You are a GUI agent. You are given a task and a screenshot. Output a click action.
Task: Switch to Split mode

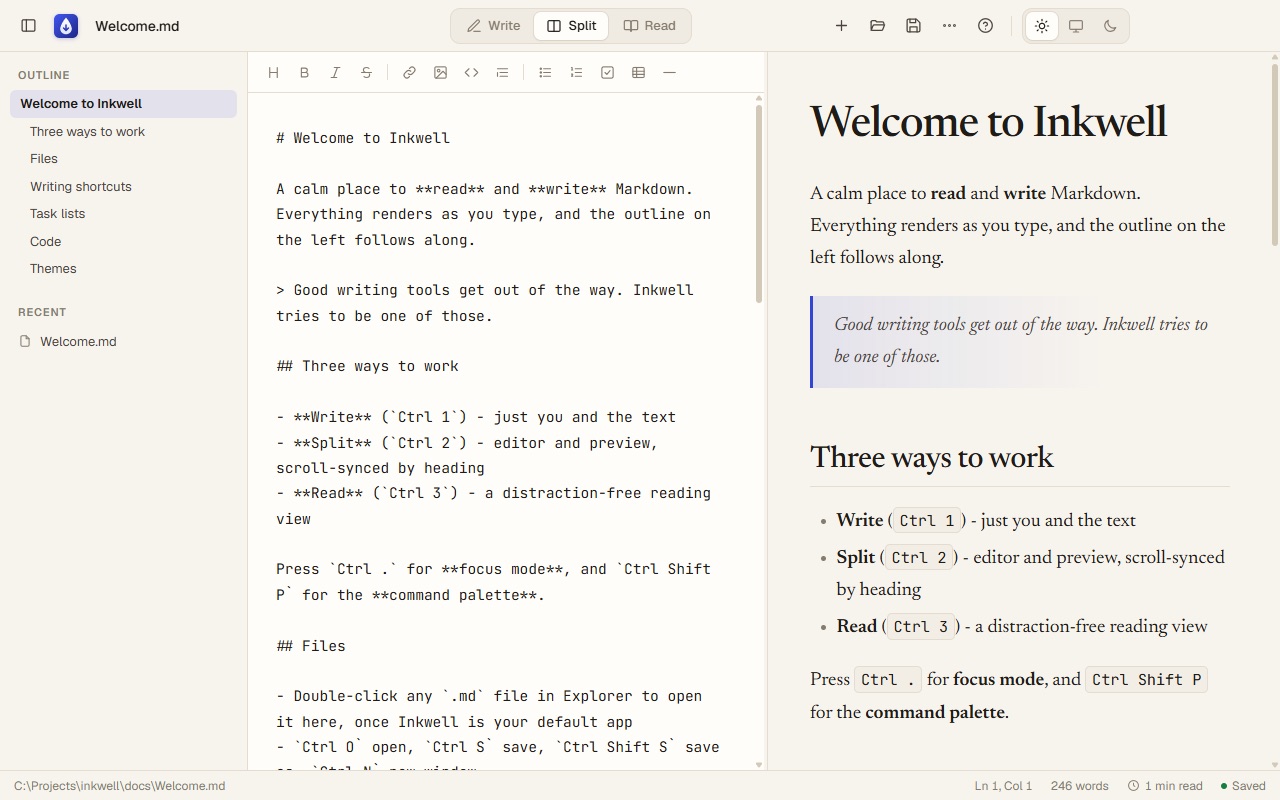pyautogui.click(x=572, y=26)
